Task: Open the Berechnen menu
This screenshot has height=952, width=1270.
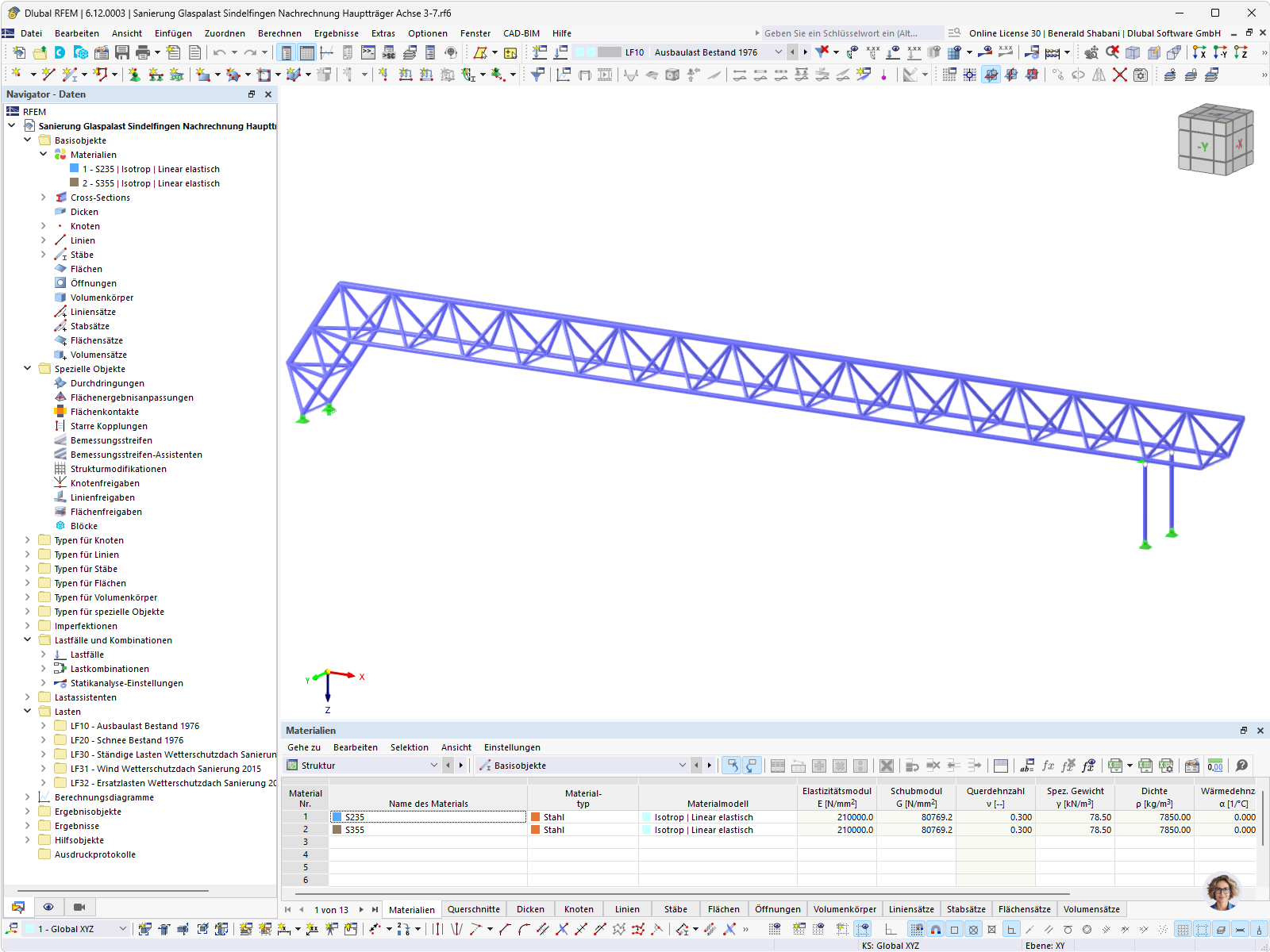Action: click(x=279, y=33)
